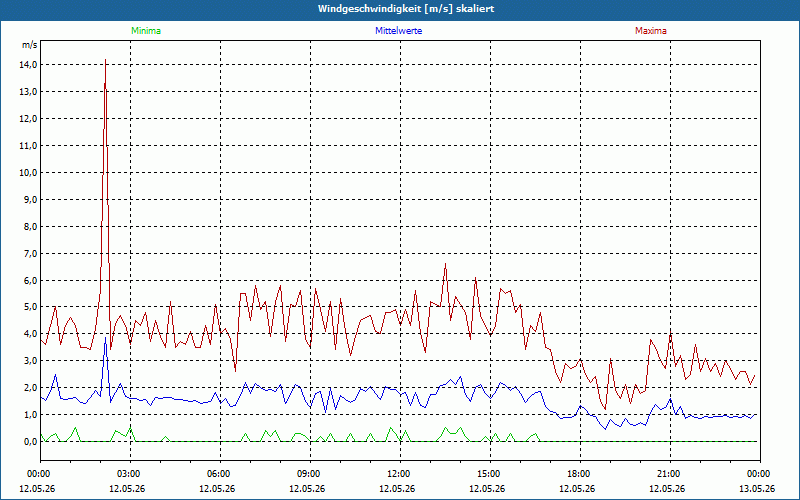Click the 12,0 y-axis label
This screenshot has height=500, width=800.
pos(29,118)
